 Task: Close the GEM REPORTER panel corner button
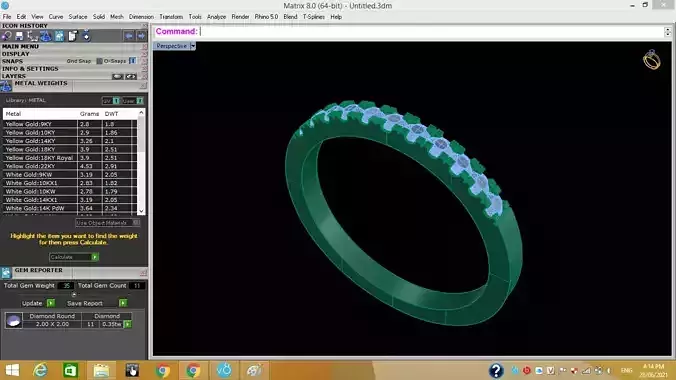[143, 273]
